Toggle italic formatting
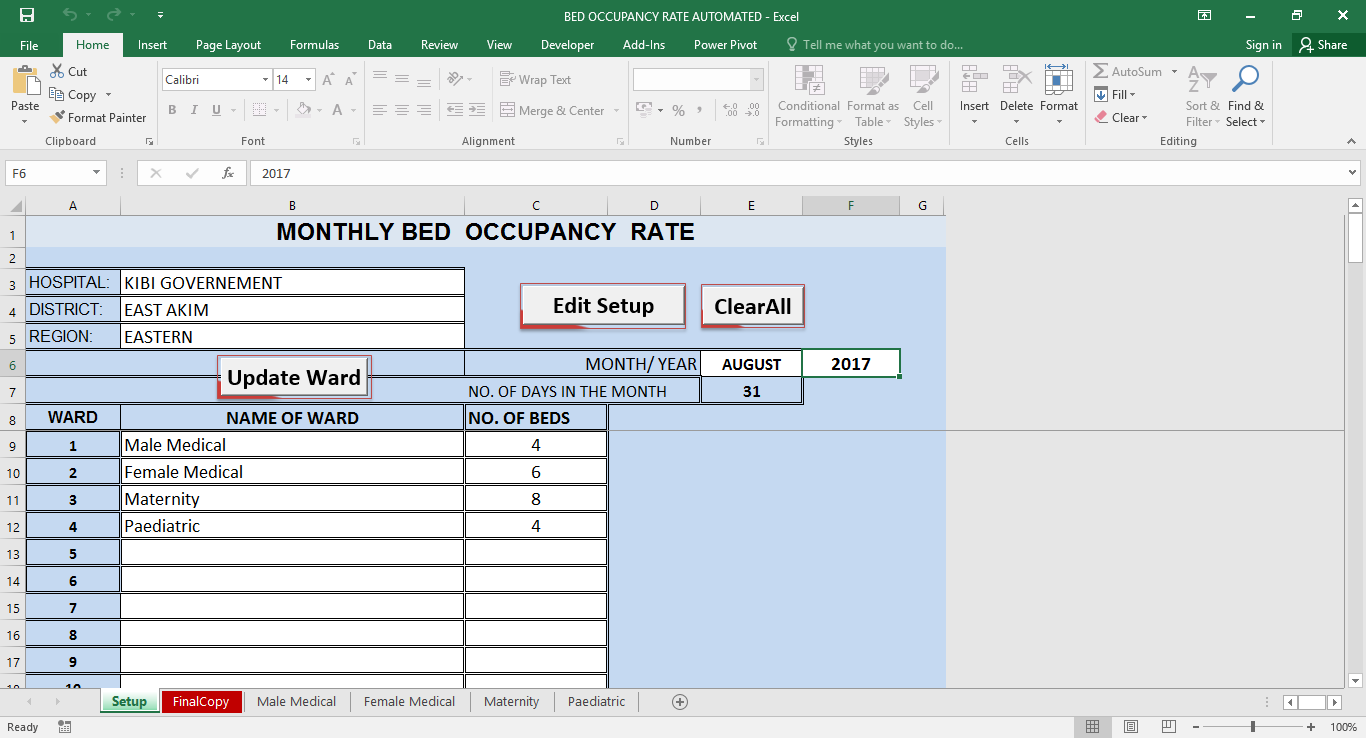 193,110
